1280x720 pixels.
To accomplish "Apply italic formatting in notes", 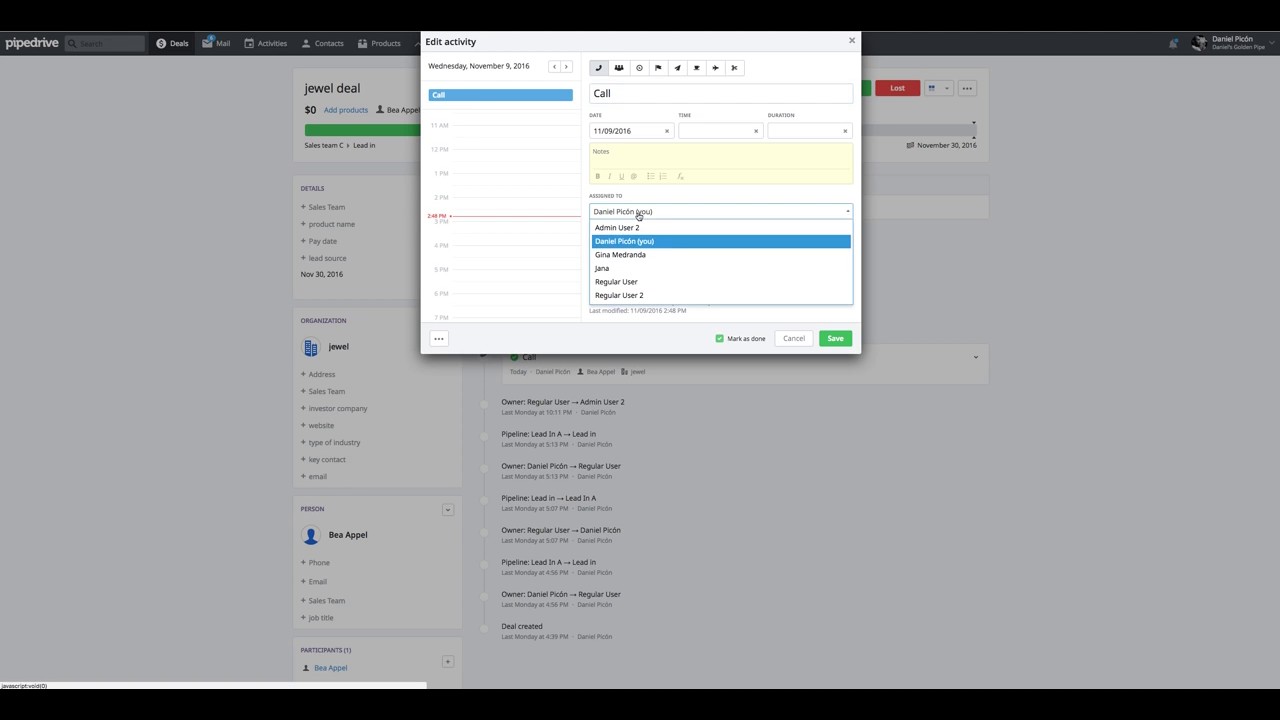I will coord(609,176).
